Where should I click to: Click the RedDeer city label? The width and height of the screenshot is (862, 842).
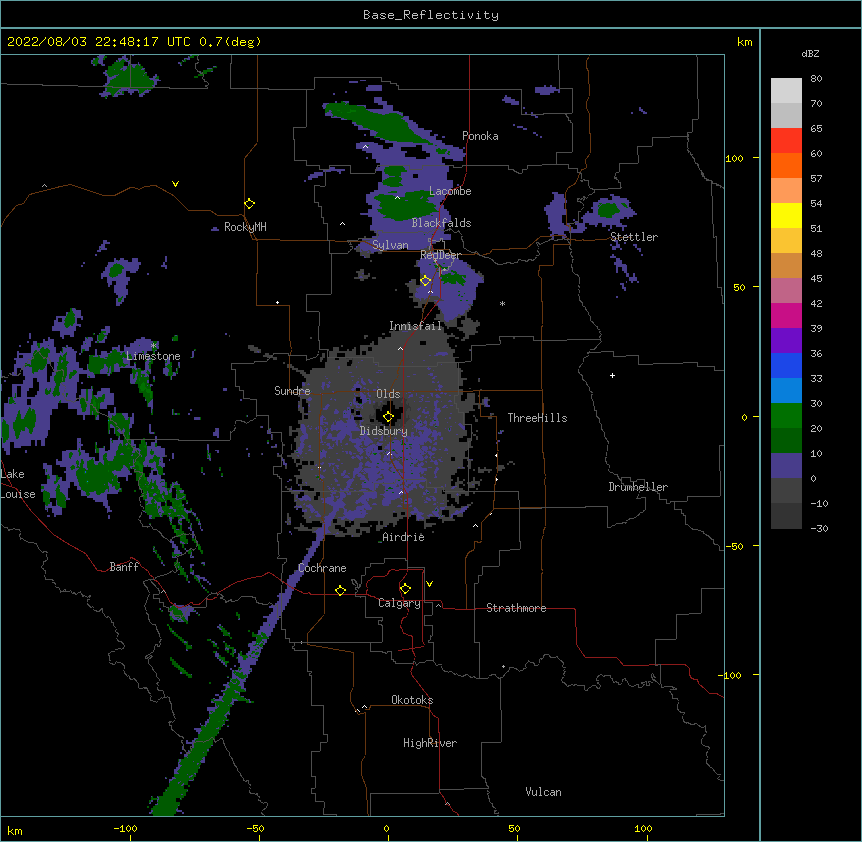(440, 255)
